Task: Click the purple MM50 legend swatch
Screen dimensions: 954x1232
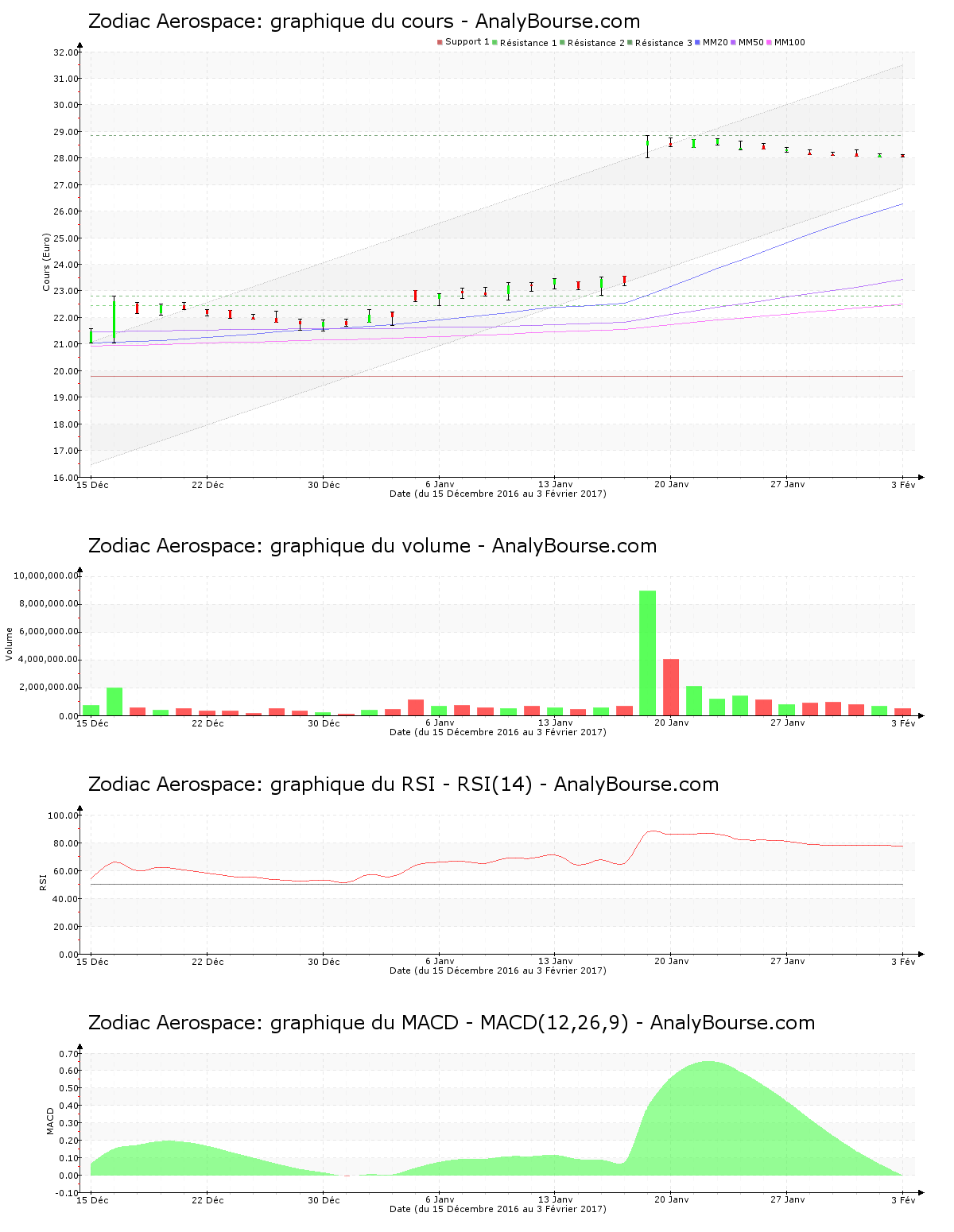Action: 733,42
